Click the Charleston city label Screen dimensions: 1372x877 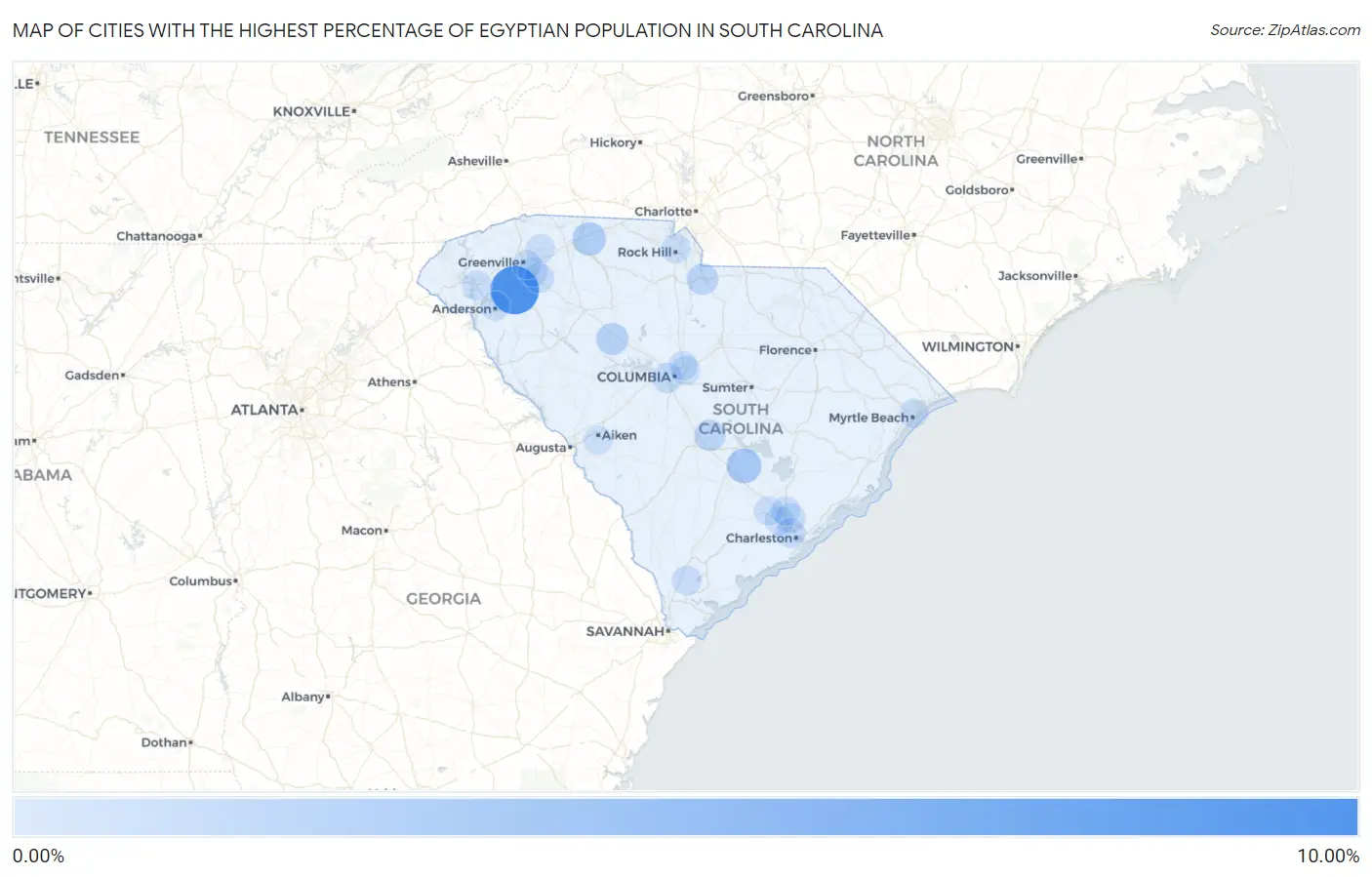click(759, 538)
